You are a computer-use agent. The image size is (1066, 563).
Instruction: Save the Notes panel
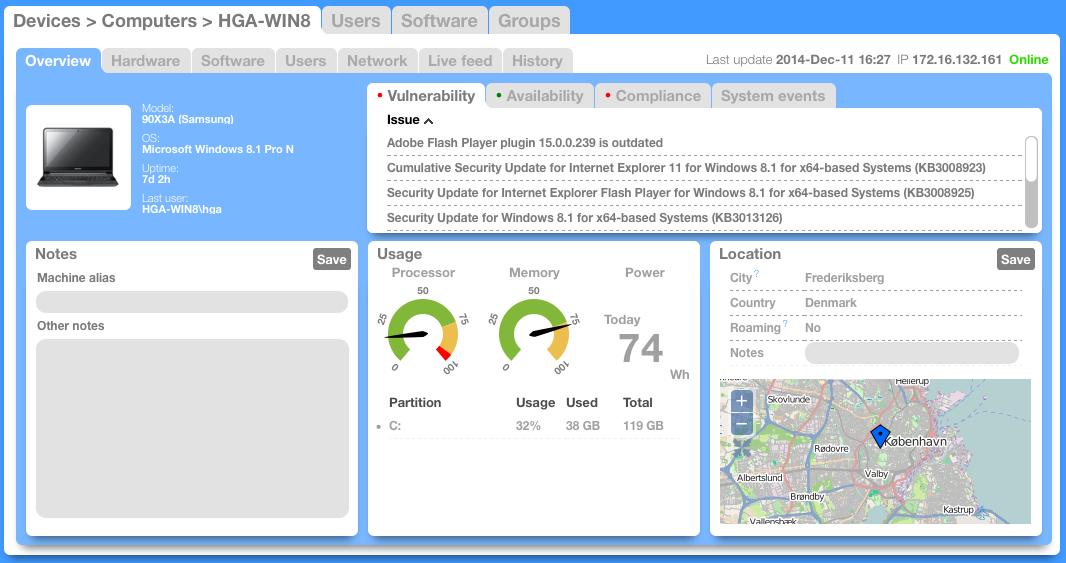tap(331, 260)
